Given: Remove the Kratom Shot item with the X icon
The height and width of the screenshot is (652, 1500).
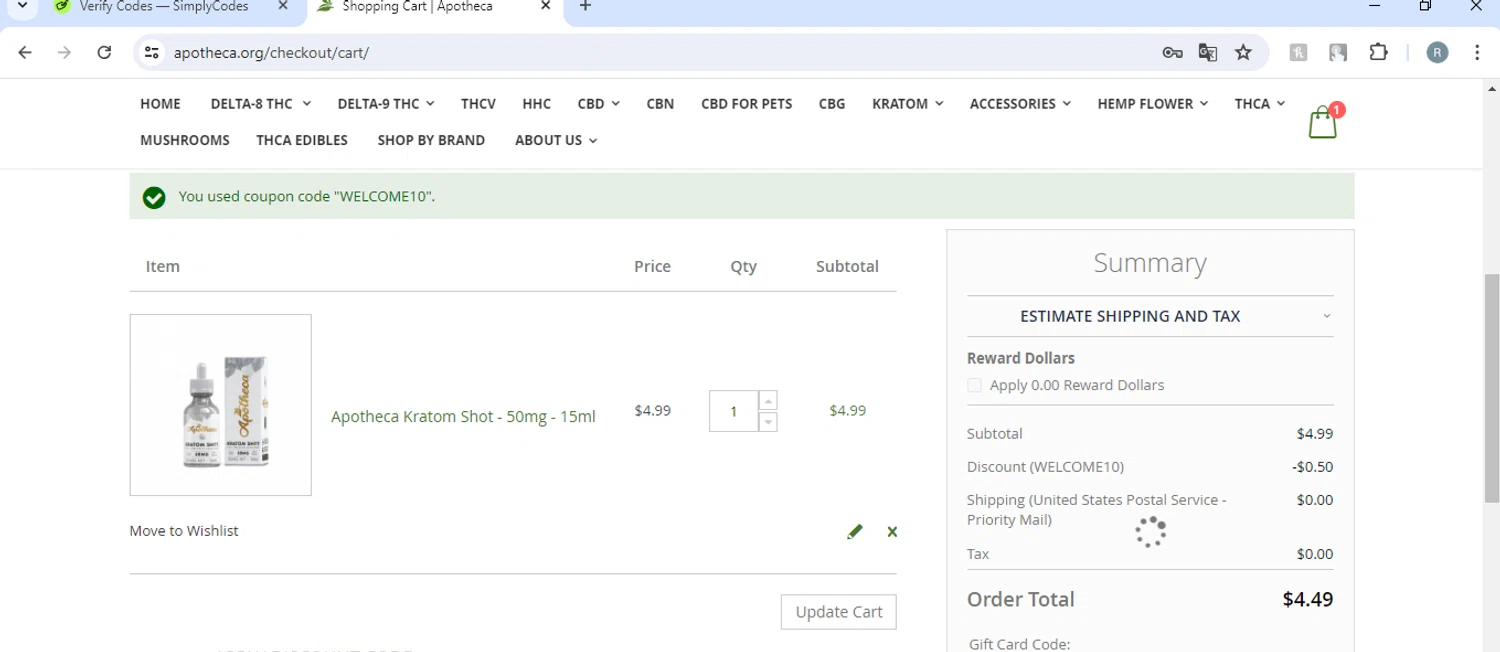Looking at the screenshot, I should 892,532.
